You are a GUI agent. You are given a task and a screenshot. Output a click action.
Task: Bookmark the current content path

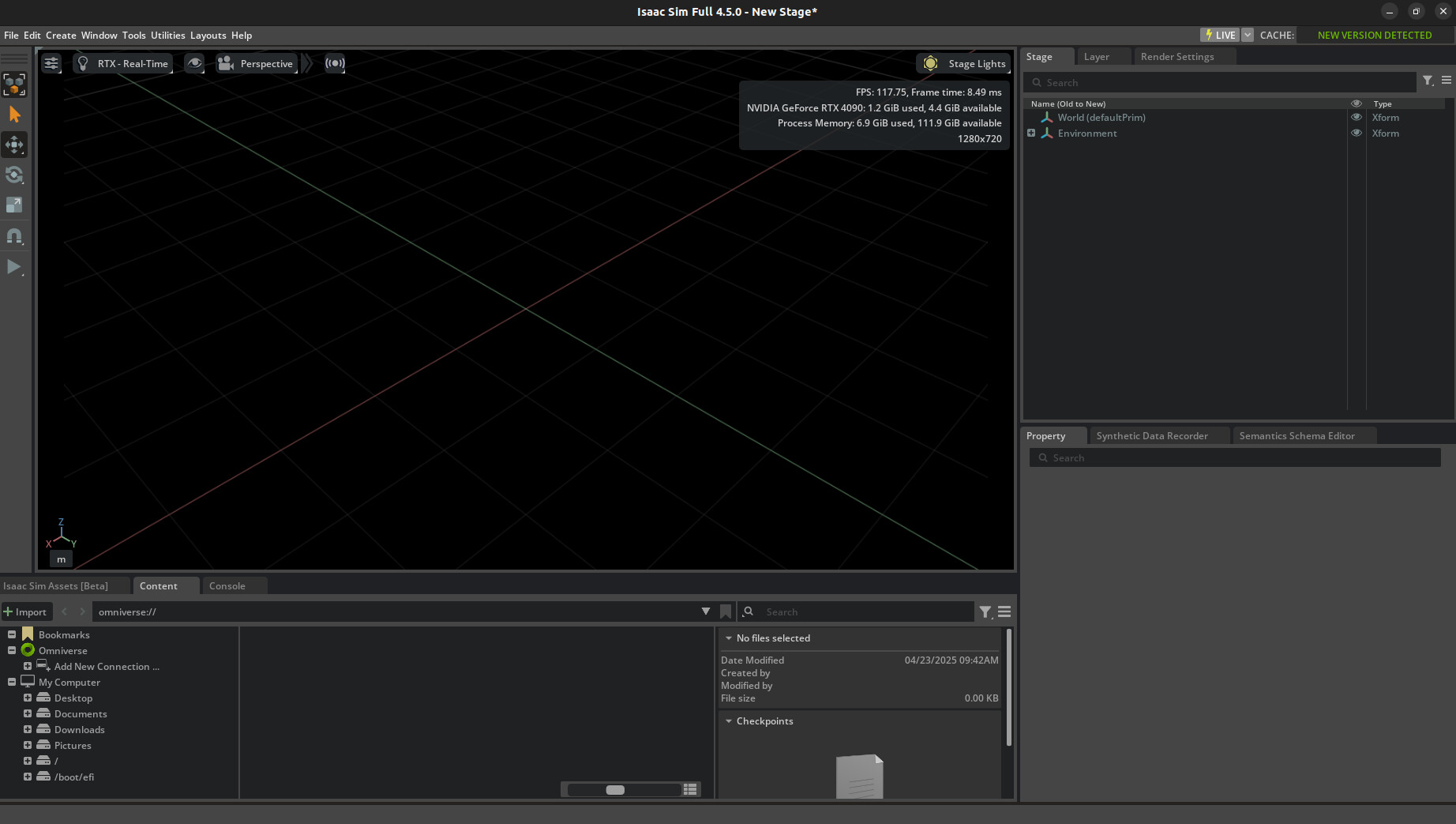click(x=726, y=611)
